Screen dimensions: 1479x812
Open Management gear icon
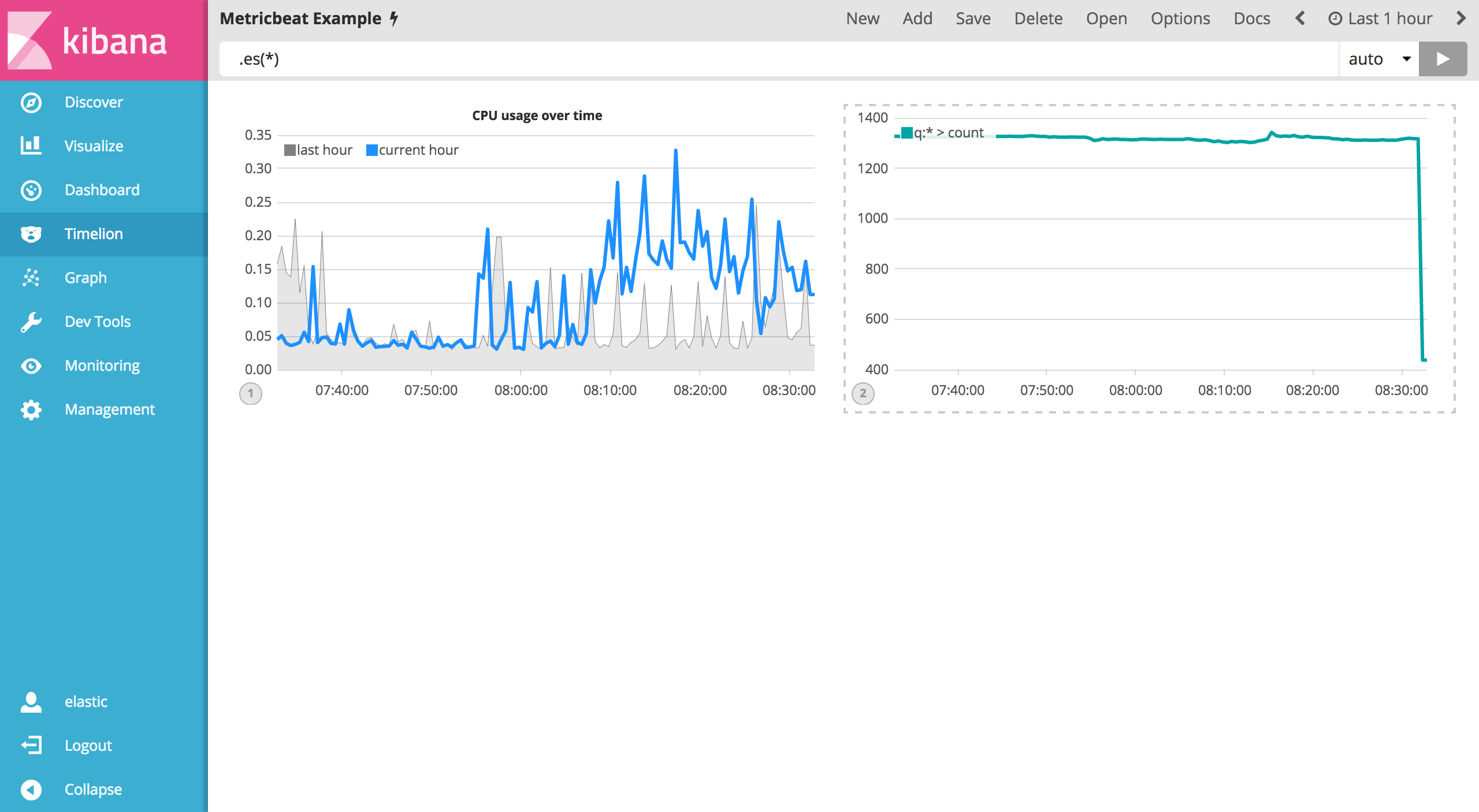coord(31,409)
